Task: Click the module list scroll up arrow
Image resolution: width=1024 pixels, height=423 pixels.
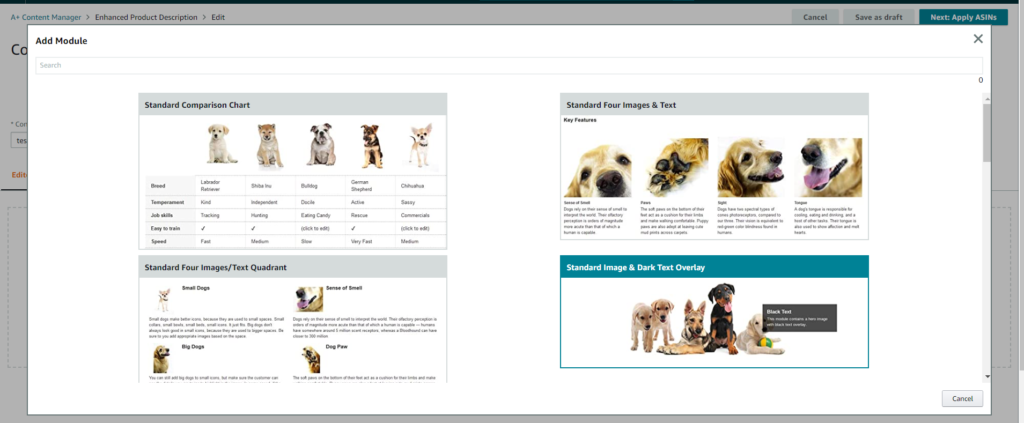Action: click(x=987, y=99)
